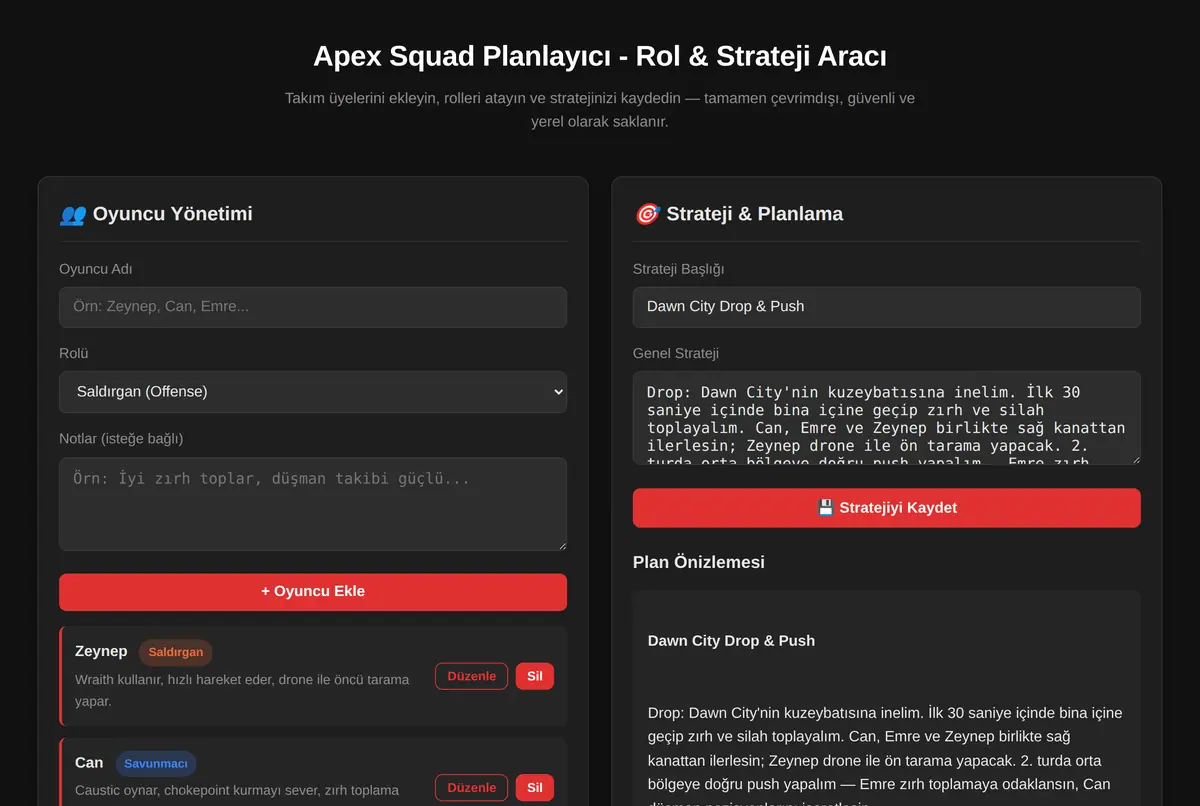Click the preview paragraph beginning Drop: Dawn City'nin

tap(885, 757)
